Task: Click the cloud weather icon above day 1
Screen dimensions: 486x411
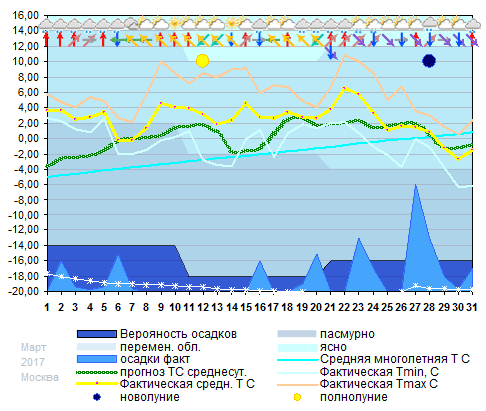Action: 46,24
